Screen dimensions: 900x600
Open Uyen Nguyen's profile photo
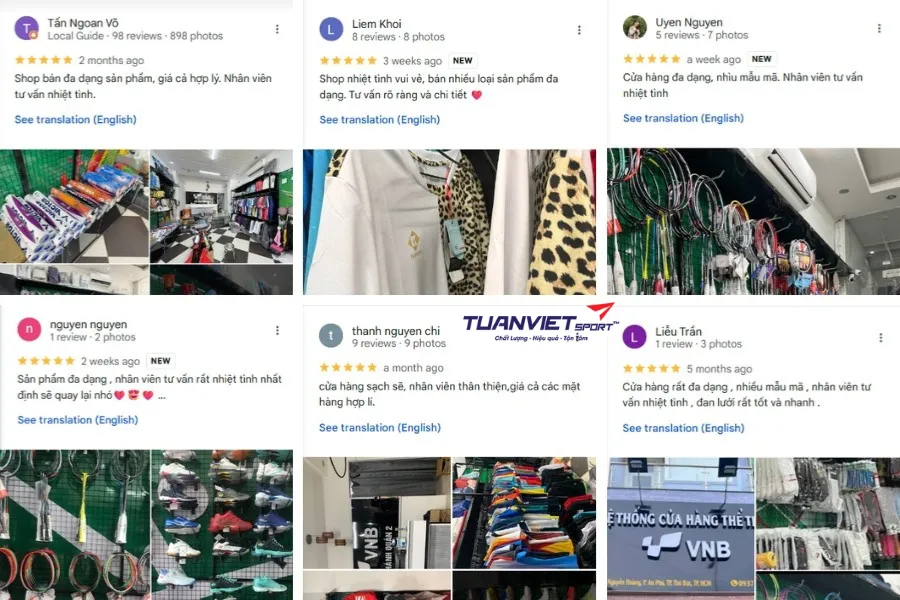click(634, 27)
